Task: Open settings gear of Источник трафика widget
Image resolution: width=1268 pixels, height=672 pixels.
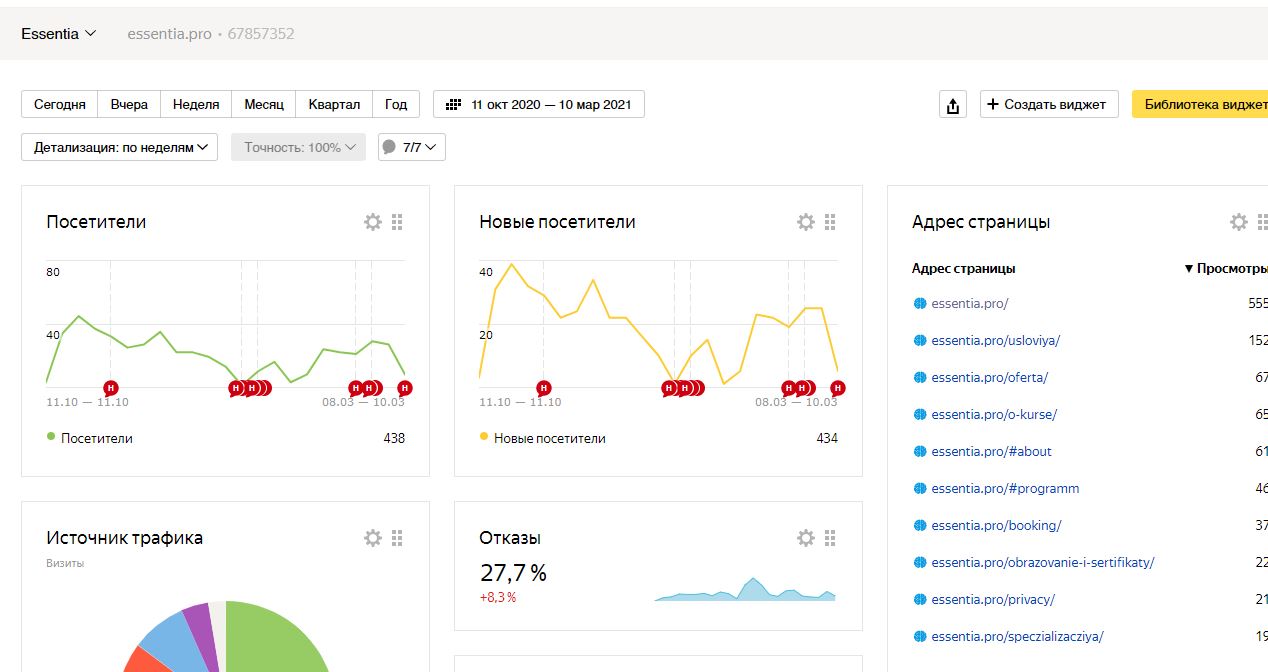Action: coord(373,538)
